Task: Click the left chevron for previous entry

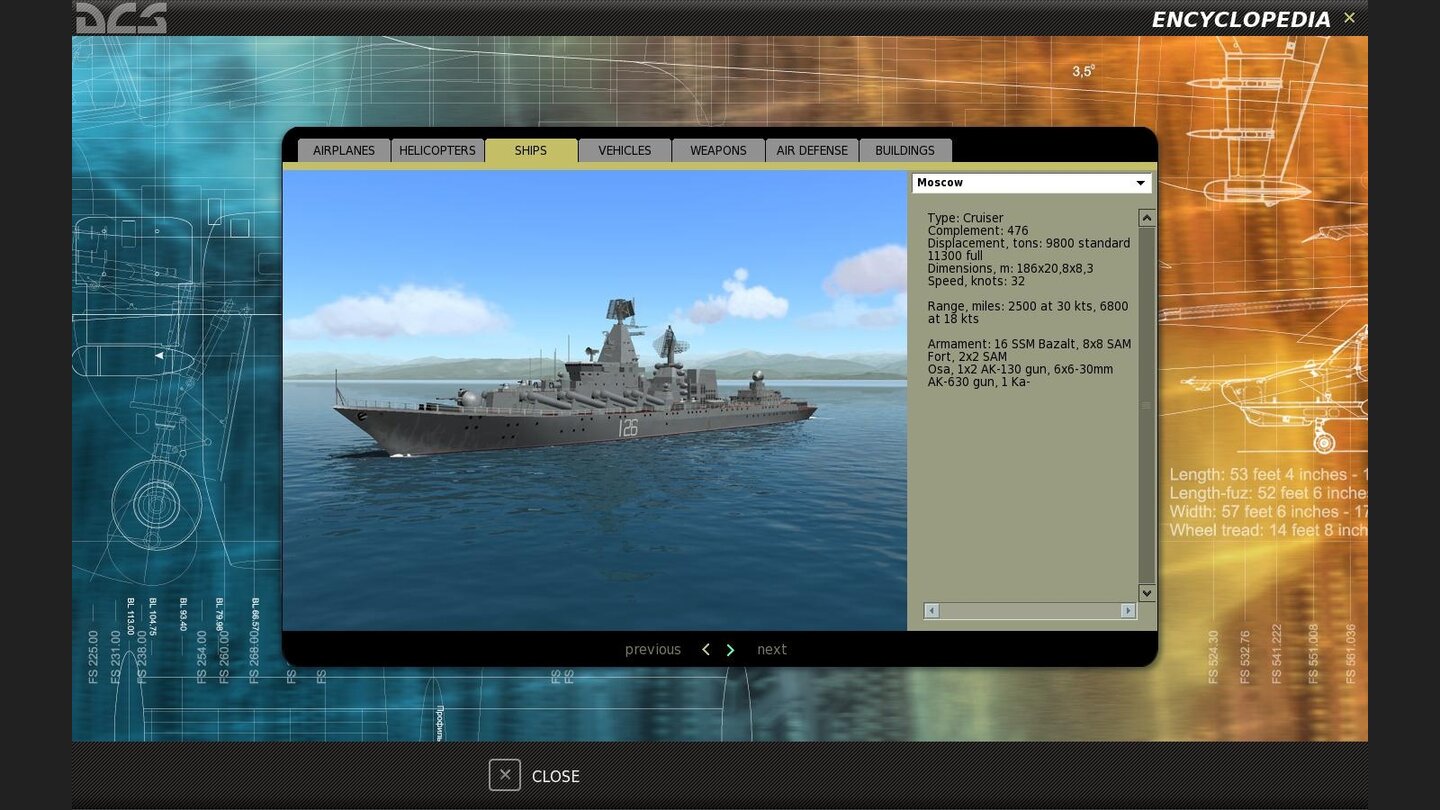Action: [706, 650]
